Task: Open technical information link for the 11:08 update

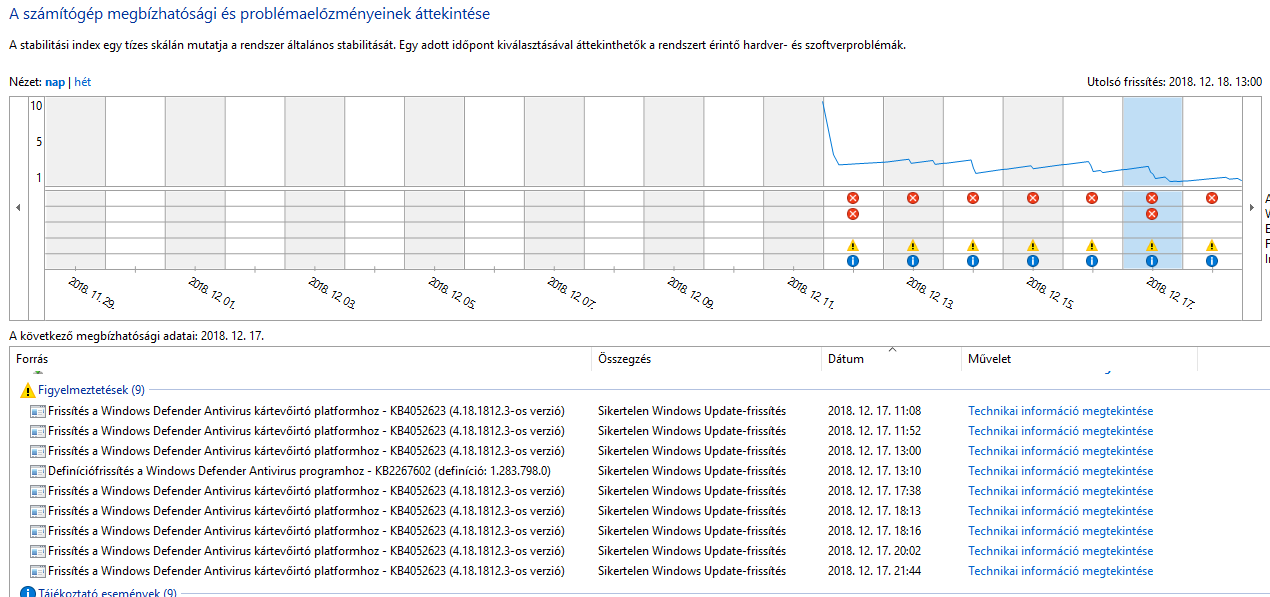Action: 1060,411
